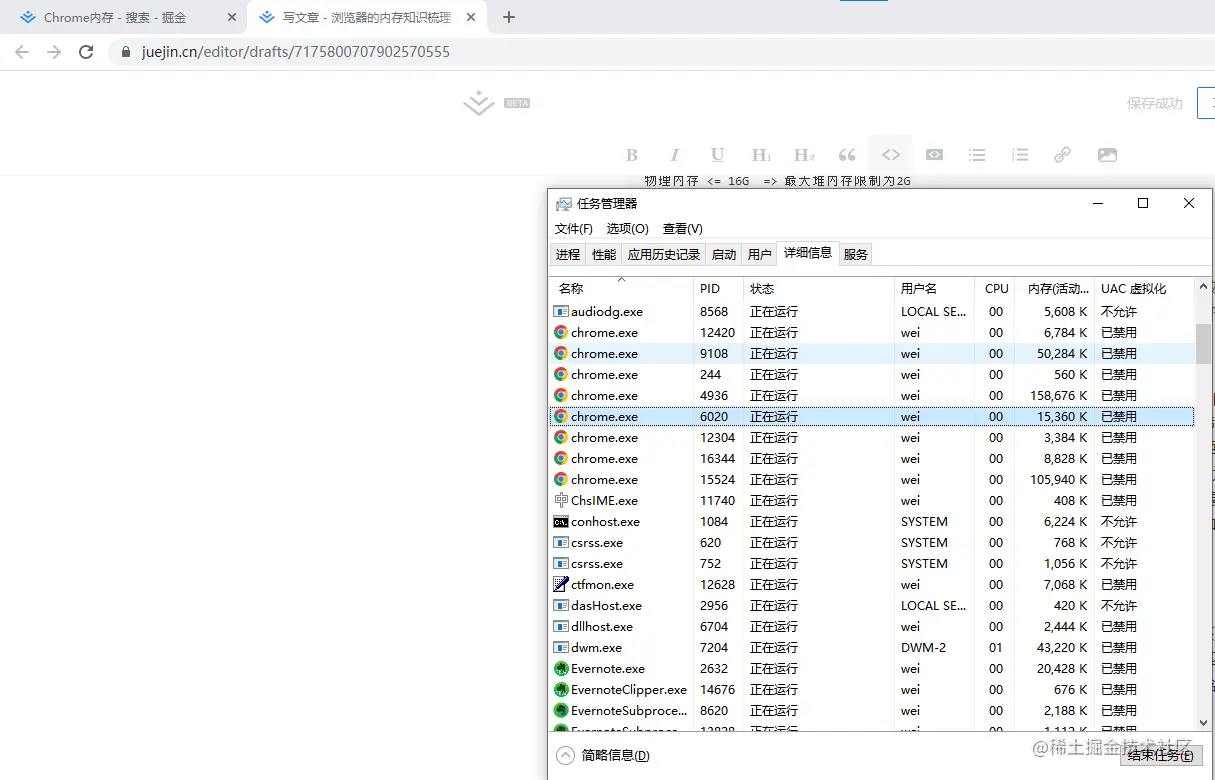Sort by PID column header
Viewport: 1215px width, 780px height.
[x=718, y=288]
